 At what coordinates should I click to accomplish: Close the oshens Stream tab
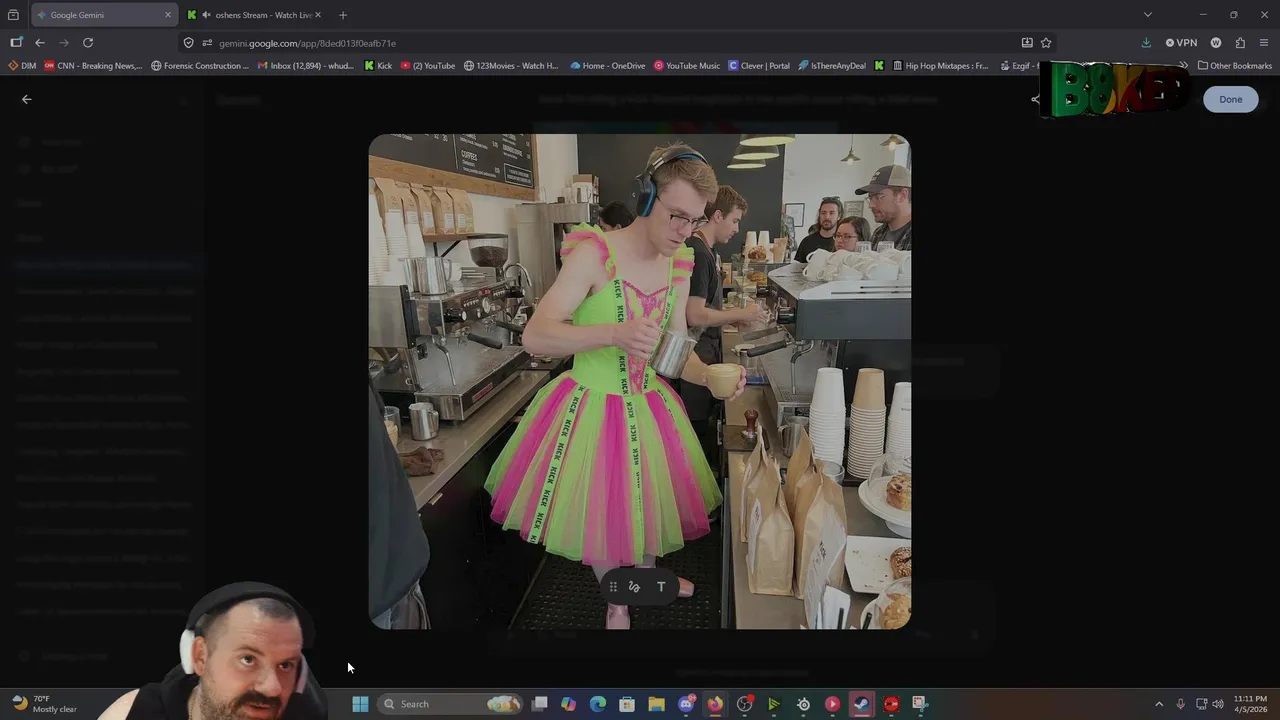point(318,15)
